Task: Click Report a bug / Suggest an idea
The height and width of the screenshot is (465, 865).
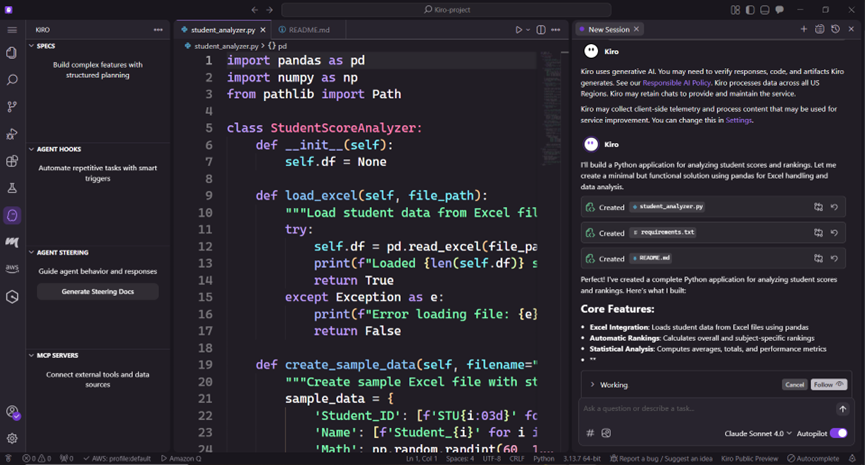Action: (661, 458)
